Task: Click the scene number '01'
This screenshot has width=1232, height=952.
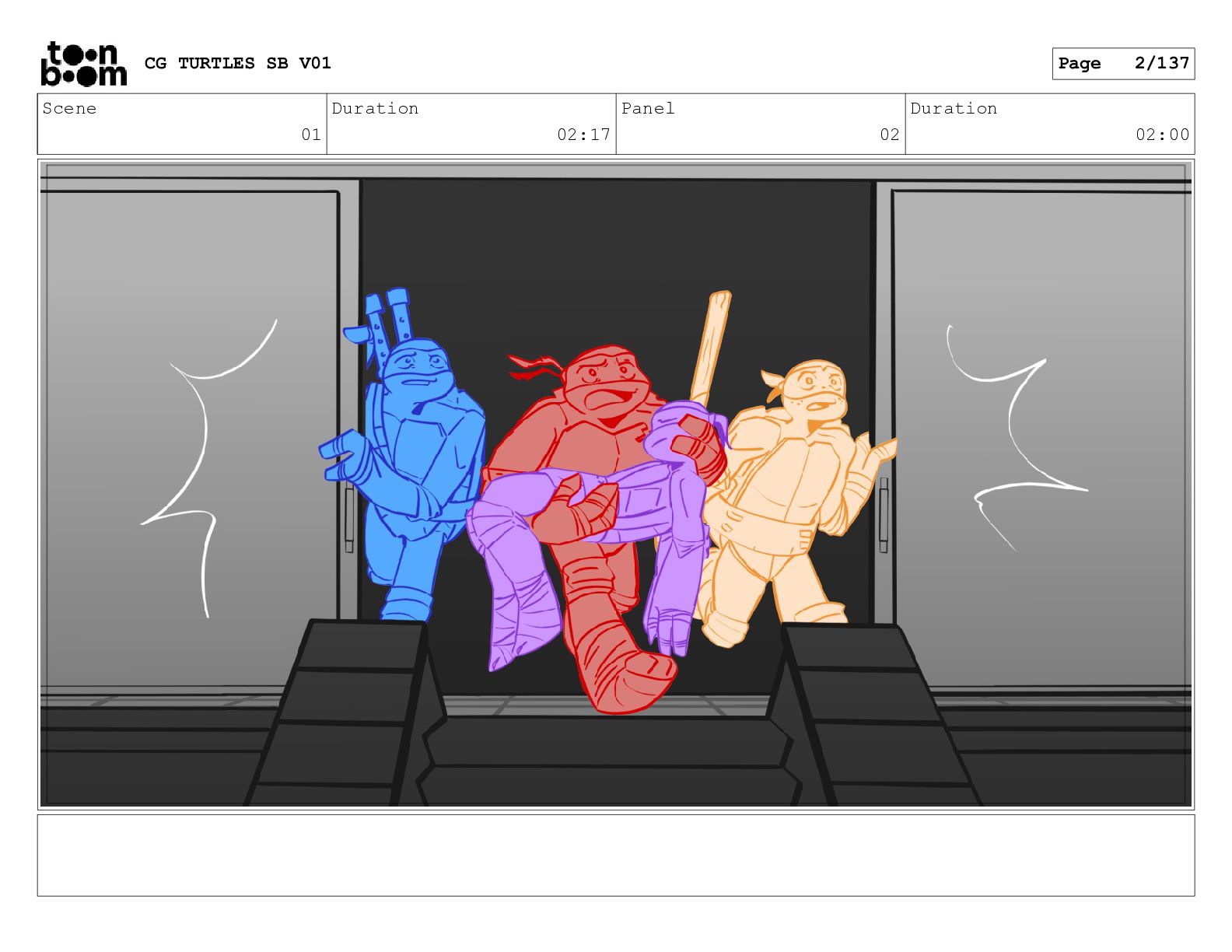Action: 311,135
